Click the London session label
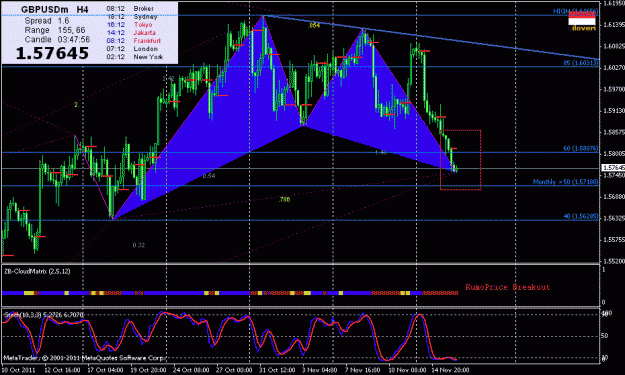 [145, 49]
